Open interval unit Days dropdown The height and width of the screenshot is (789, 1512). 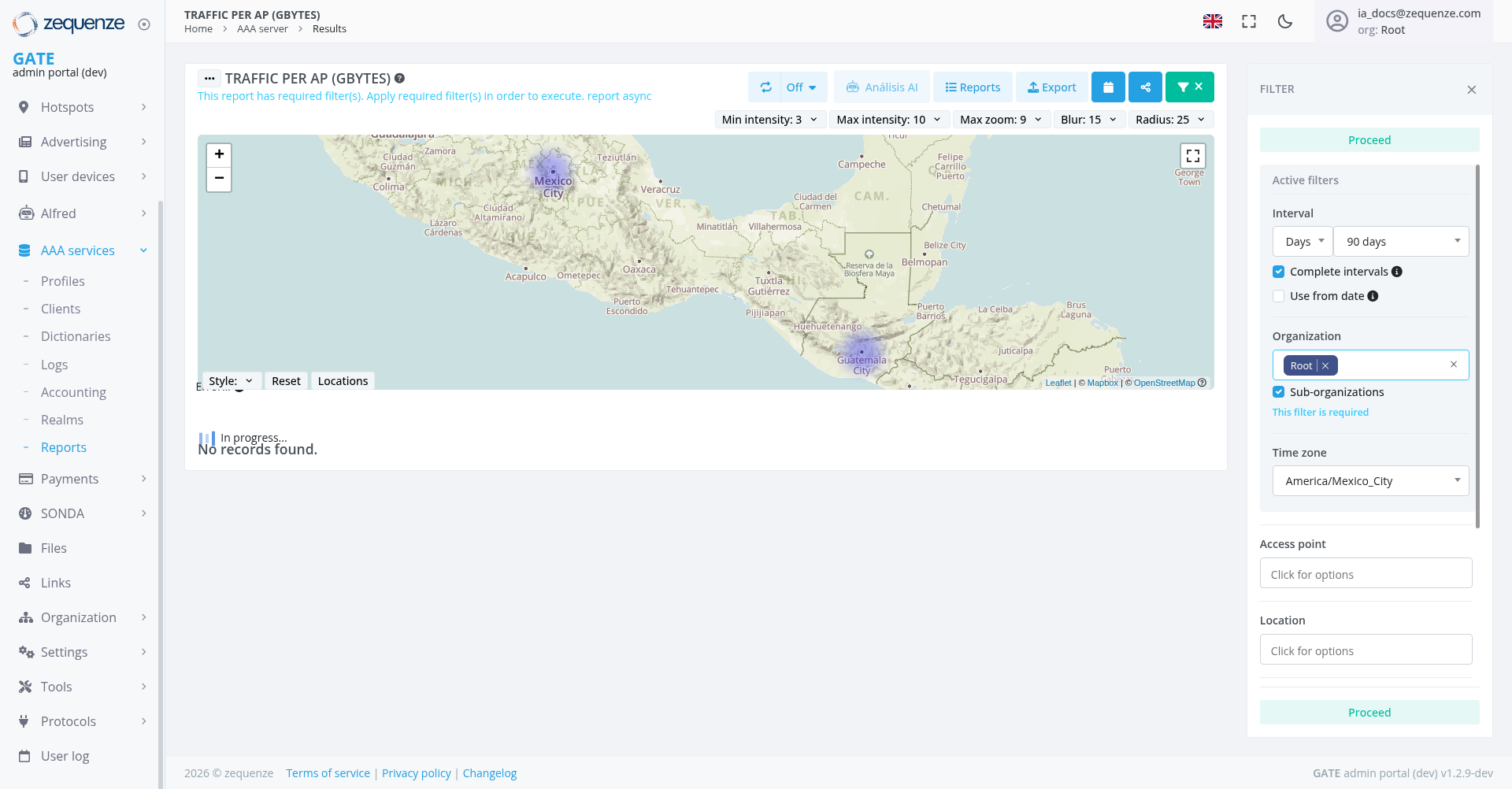pyautogui.click(x=1303, y=242)
